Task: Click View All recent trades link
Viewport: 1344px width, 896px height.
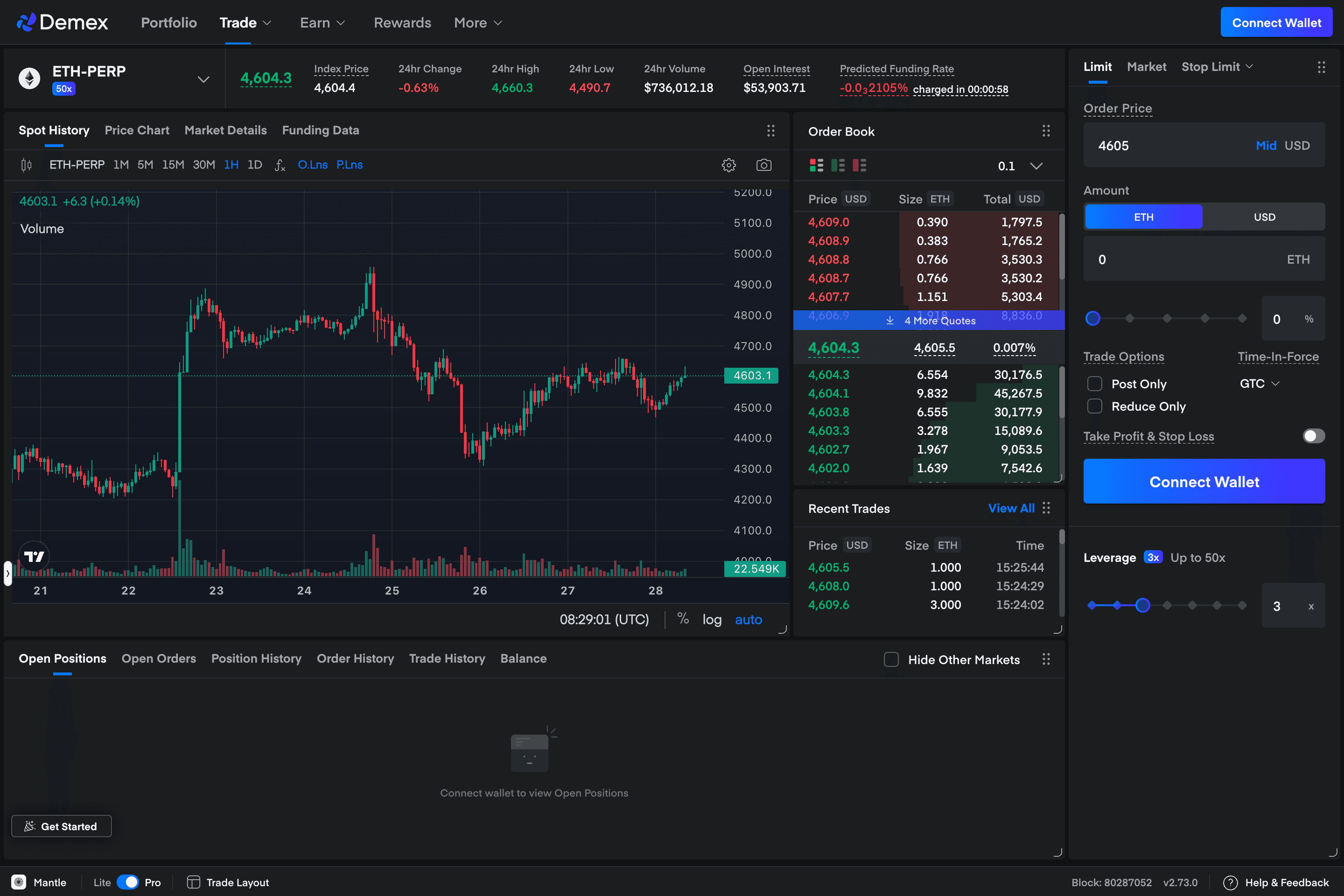Action: 1011,508
